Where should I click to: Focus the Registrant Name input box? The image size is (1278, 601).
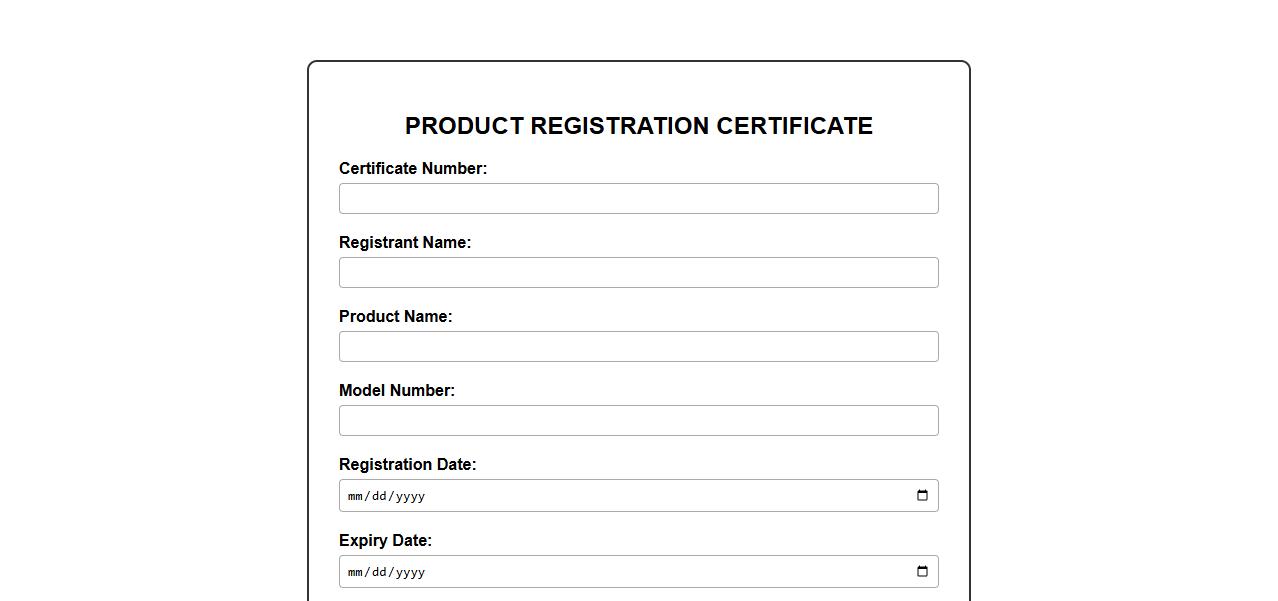tap(638, 273)
